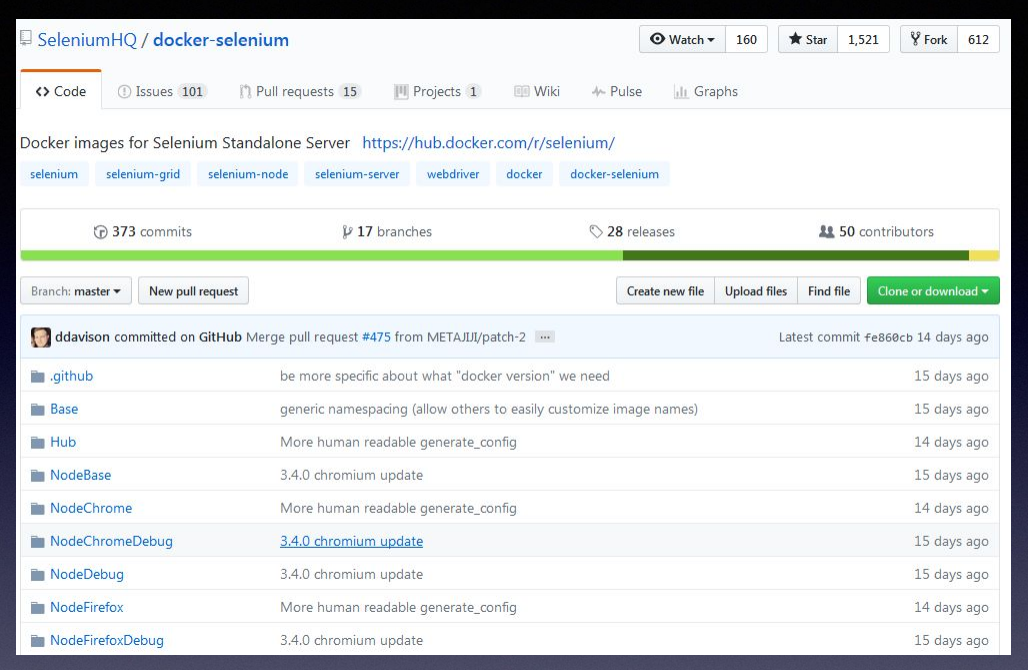Select the selenium-grid topic tag
Viewport: 1028px width, 670px height.
[143, 174]
